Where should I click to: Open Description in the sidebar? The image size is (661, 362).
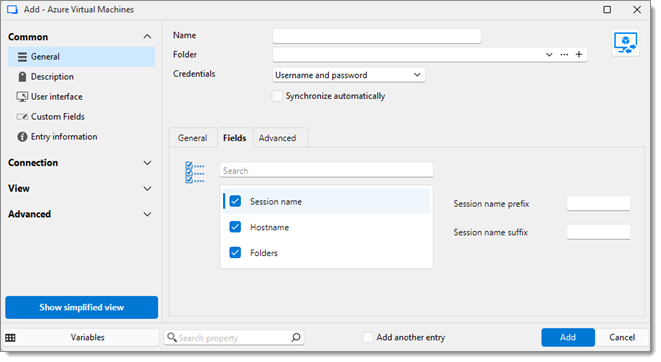tap(52, 77)
